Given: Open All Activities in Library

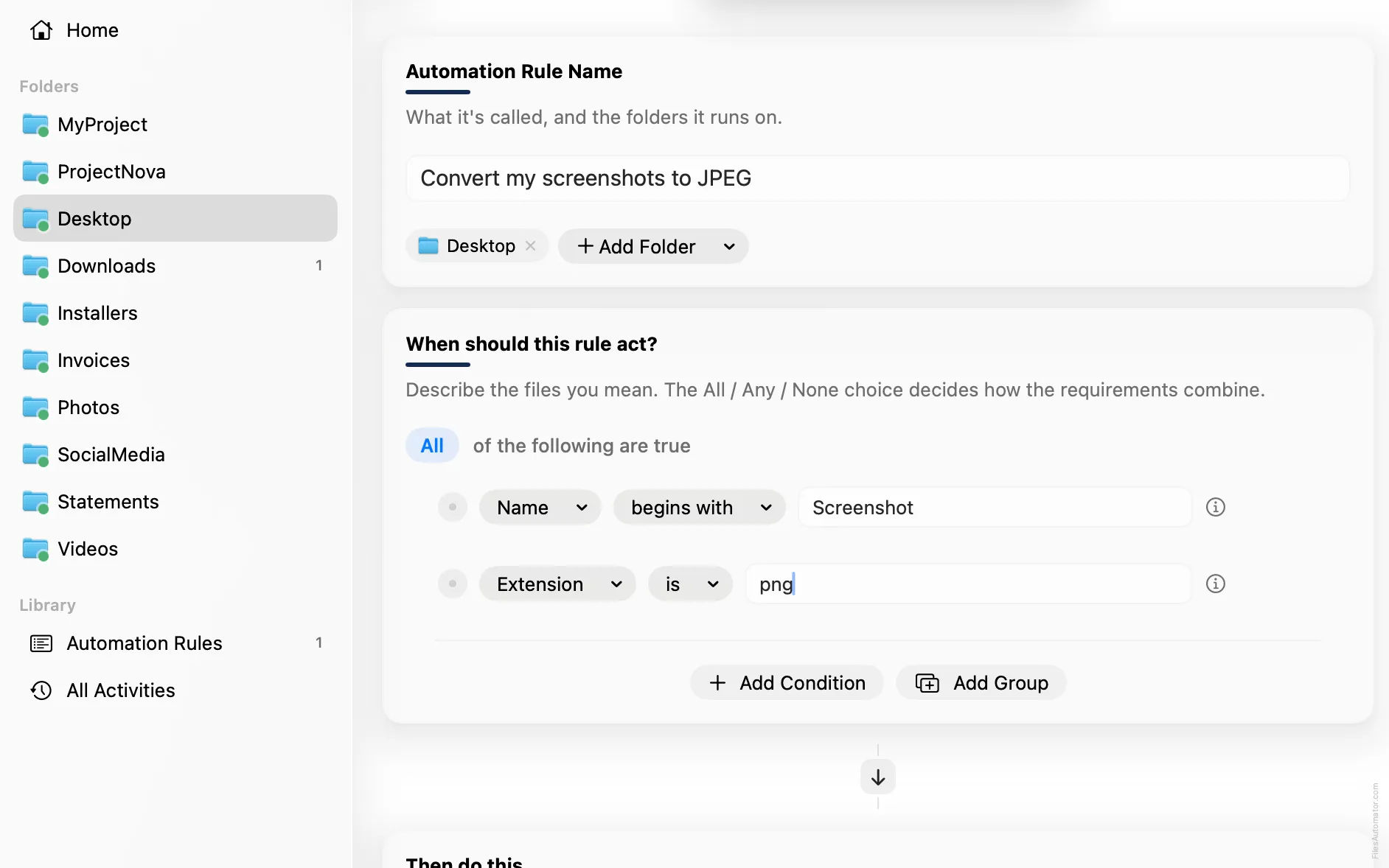Looking at the screenshot, I should tap(175, 690).
